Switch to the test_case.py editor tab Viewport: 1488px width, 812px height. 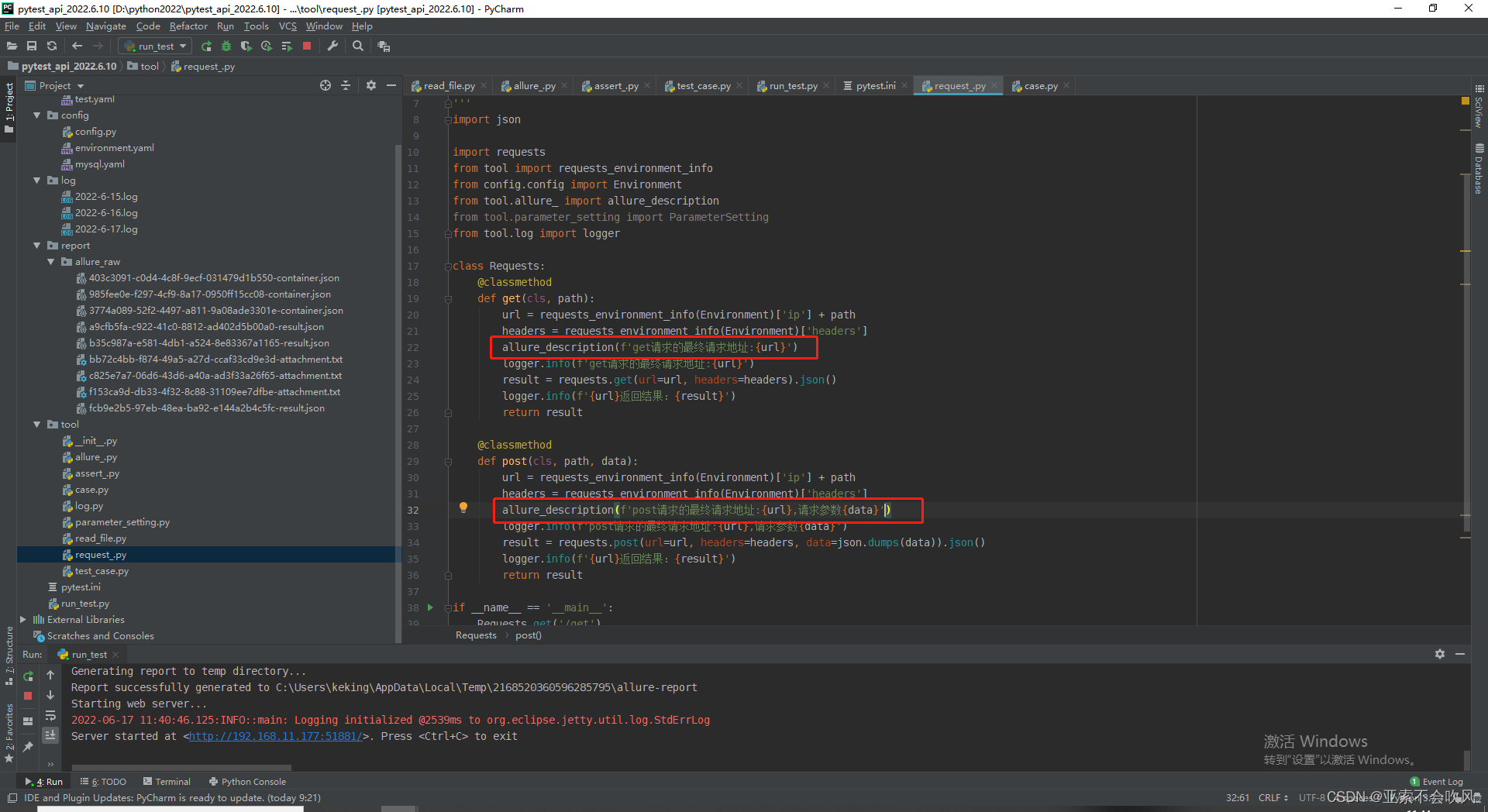click(x=703, y=86)
